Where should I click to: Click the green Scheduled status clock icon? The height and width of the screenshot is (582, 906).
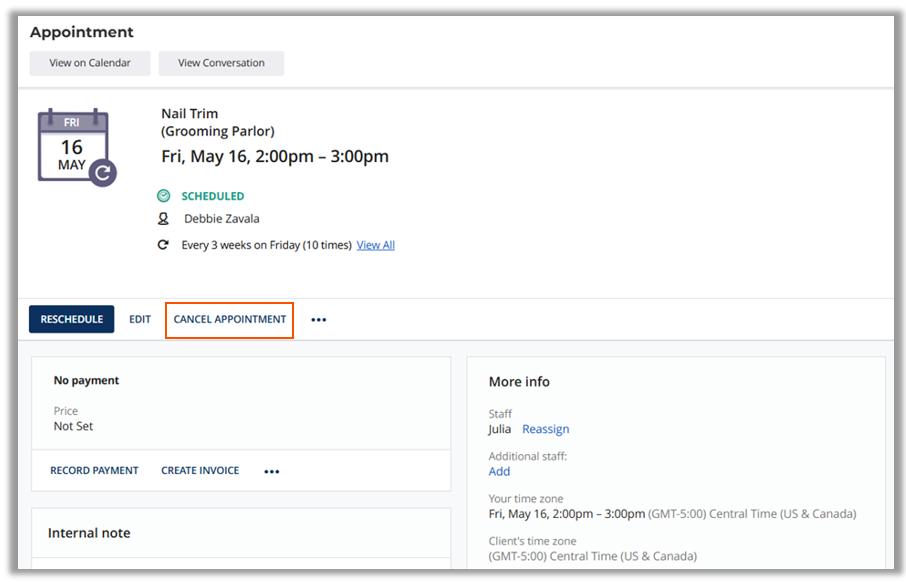(164, 196)
